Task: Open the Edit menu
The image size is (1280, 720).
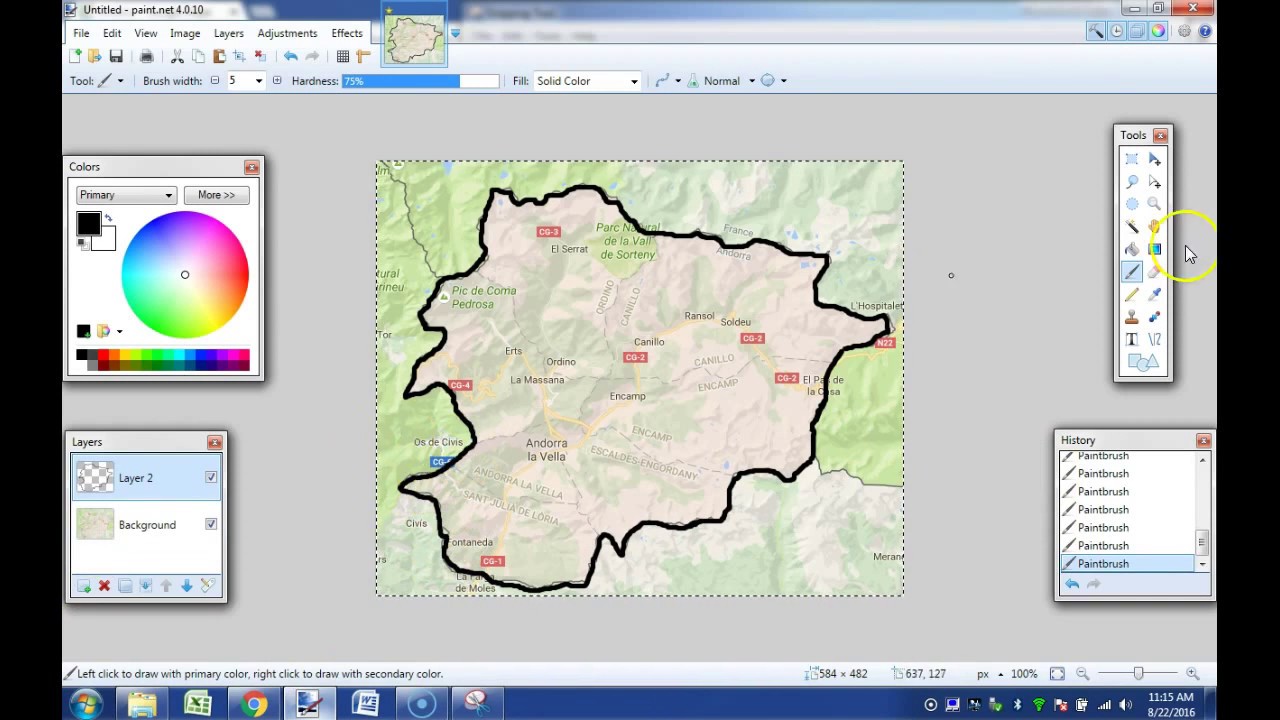Action: pyautogui.click(x=112, y=33)
